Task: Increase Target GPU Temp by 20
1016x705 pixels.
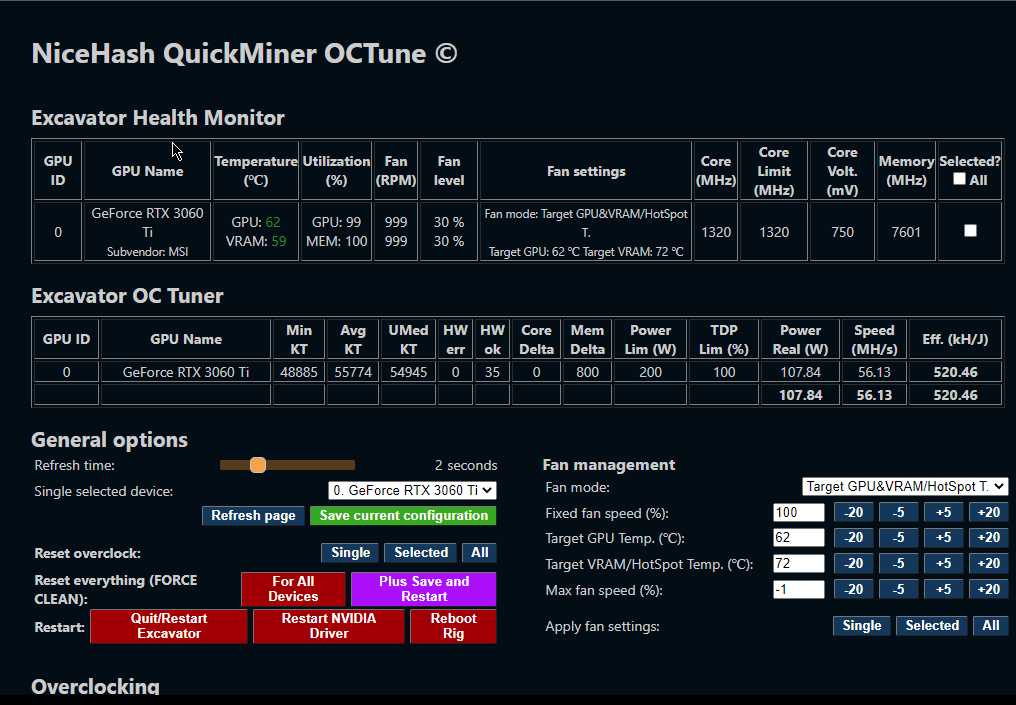Action: tap(989, 538)
